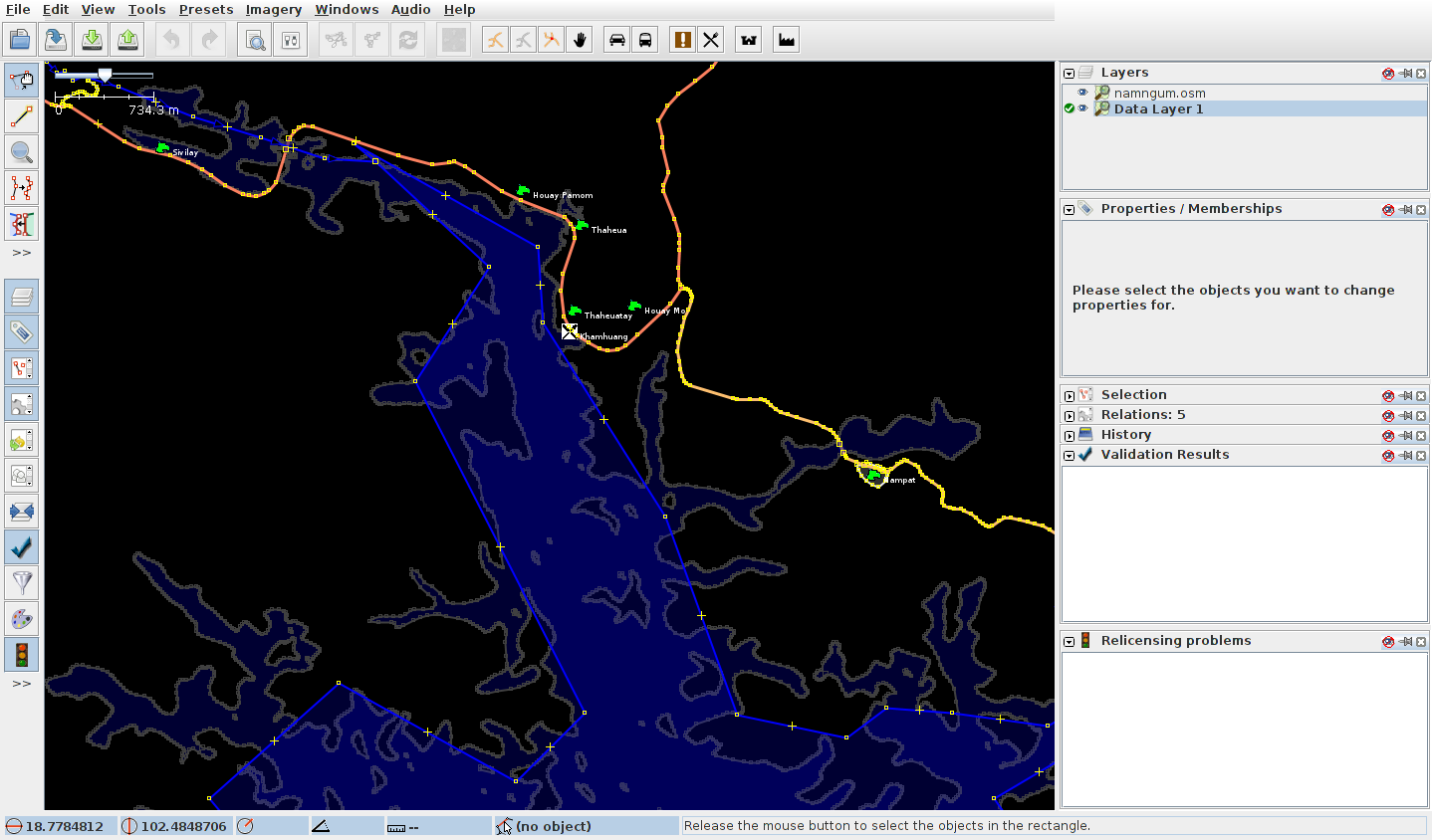The width and height of the screenshot is (1432, 840).
Task: Click the brown exclamation mark preset icon
Action: (682, 40)
